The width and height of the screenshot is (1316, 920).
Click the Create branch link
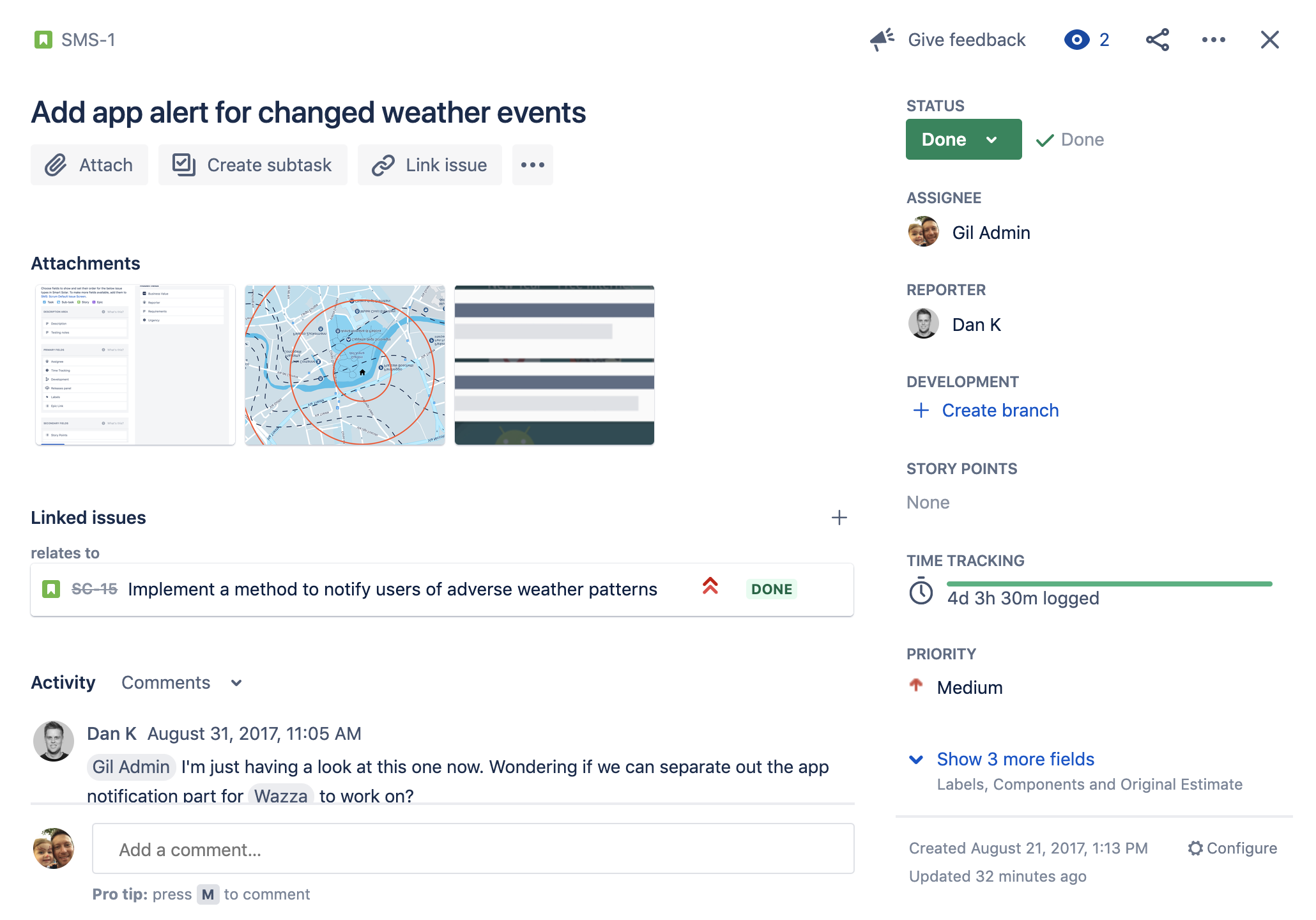1000,410
